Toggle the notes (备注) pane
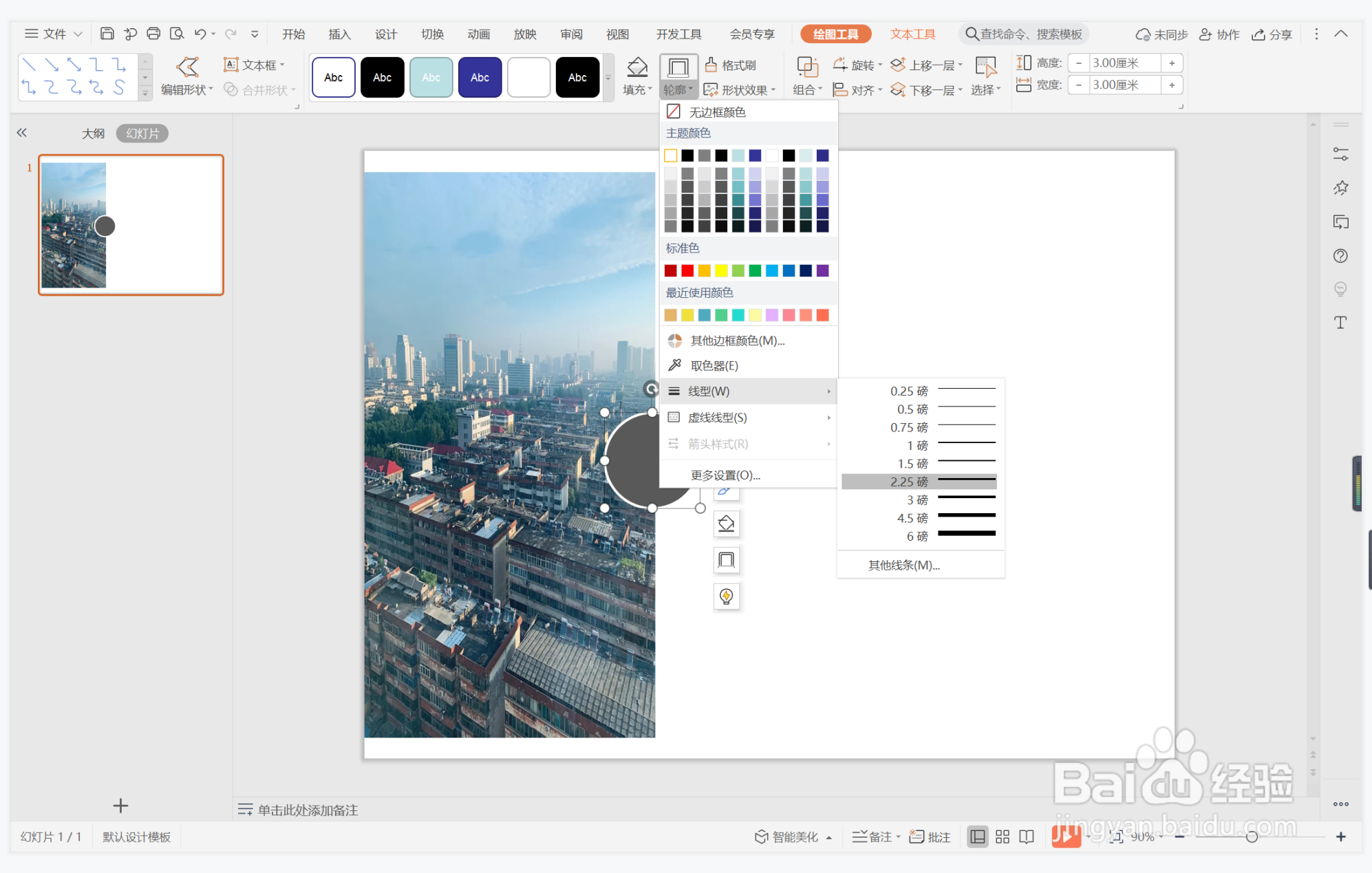 [872, 837]
